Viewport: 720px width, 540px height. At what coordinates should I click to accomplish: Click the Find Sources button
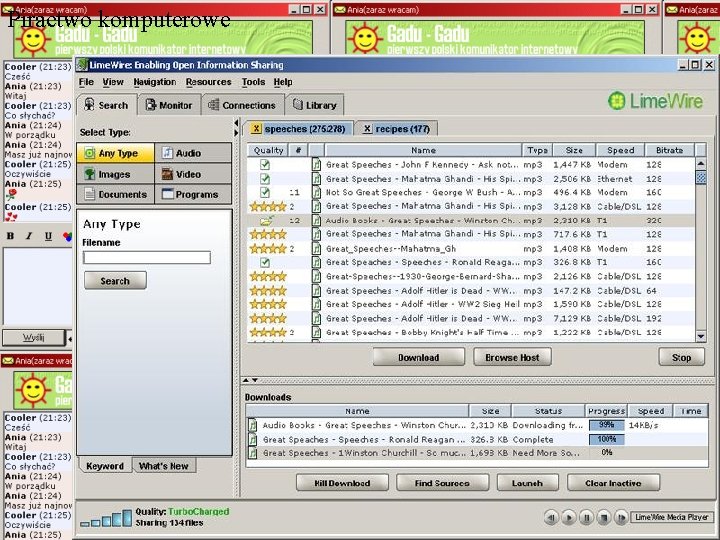(x=442, y=483)
